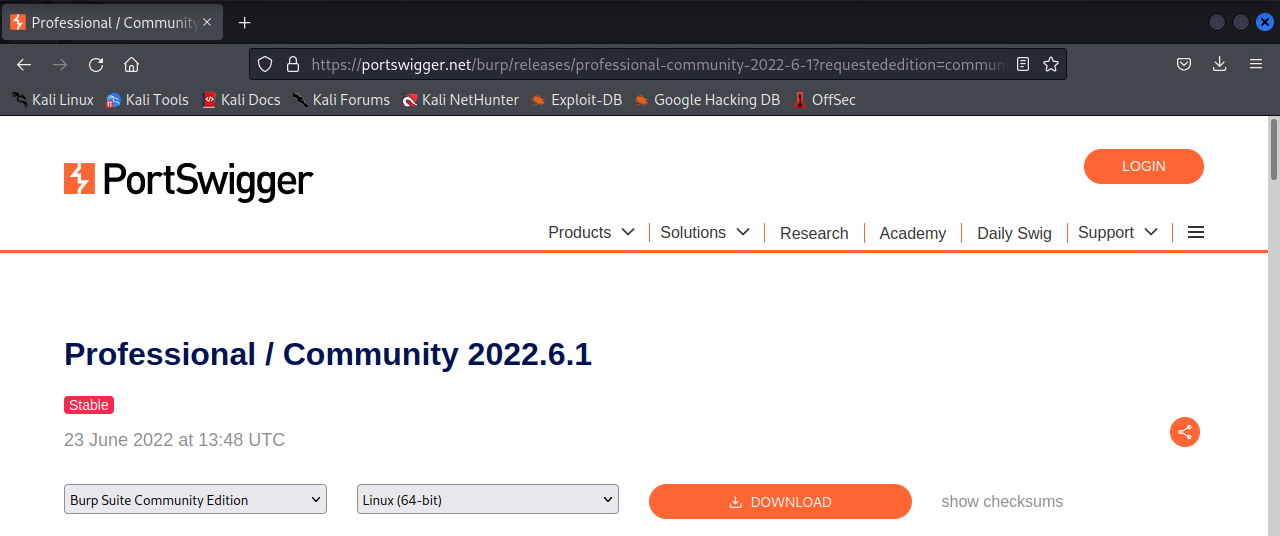Open the Burp Suite Community Edition dropdown

pyautogui.click(x=195, y=500)
